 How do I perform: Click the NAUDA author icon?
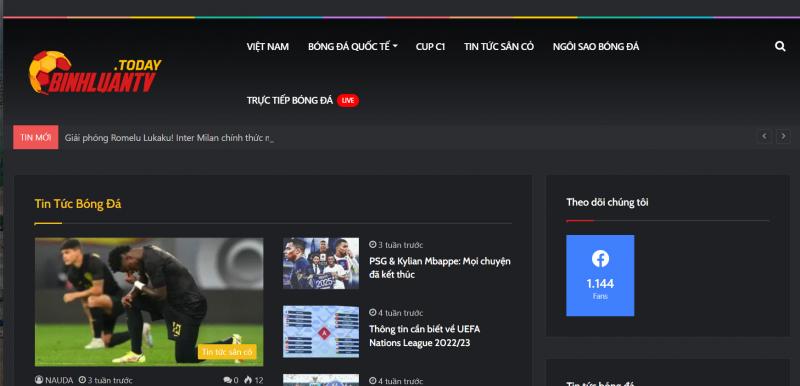[39, 380]
